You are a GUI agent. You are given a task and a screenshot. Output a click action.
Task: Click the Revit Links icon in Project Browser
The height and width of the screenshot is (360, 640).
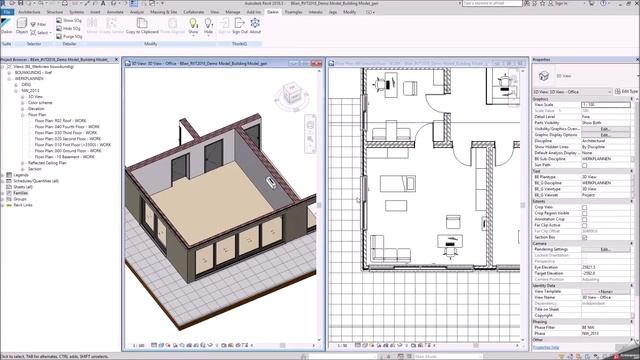(x=9, y=205)
